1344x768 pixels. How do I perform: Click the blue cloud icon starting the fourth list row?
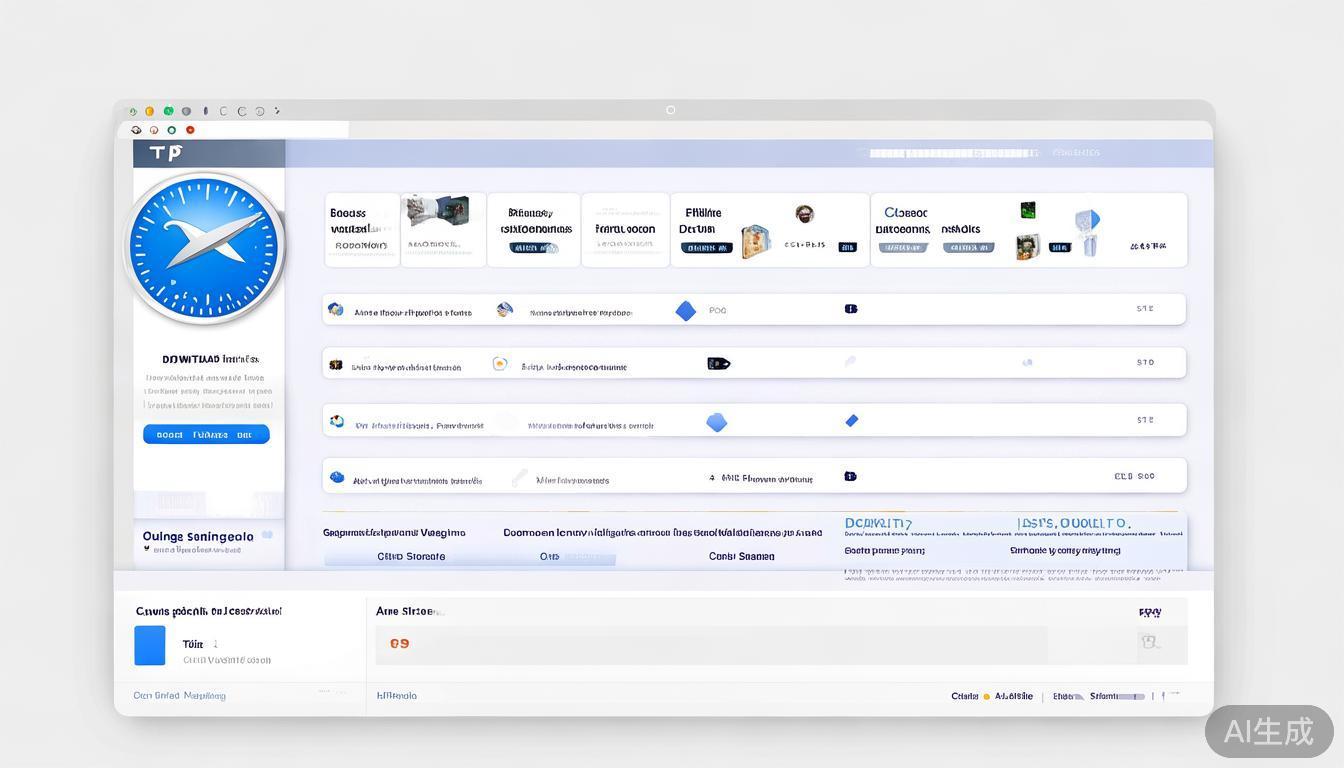[x=337, y=478]
